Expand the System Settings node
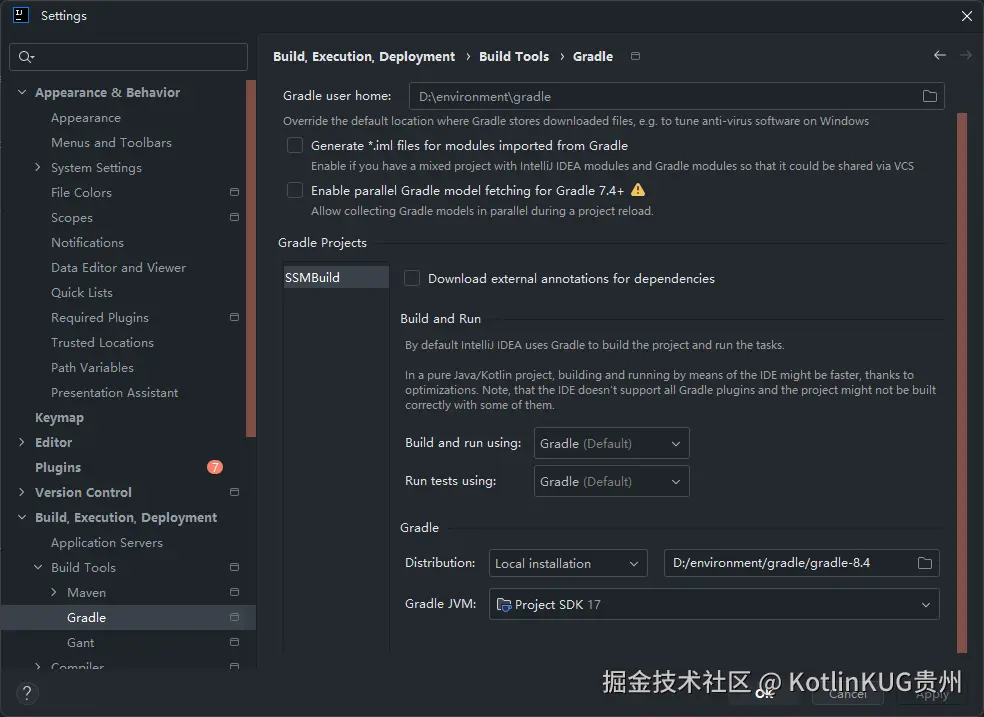 click(38, 167)
